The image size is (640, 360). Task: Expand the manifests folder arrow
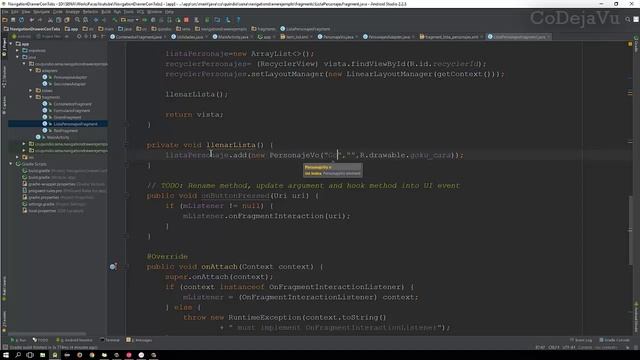[x=18, y=51]
